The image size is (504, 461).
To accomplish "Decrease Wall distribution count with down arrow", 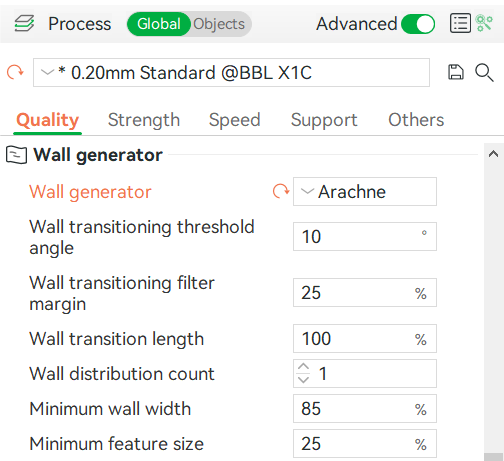I will click(x=303, y=380).
